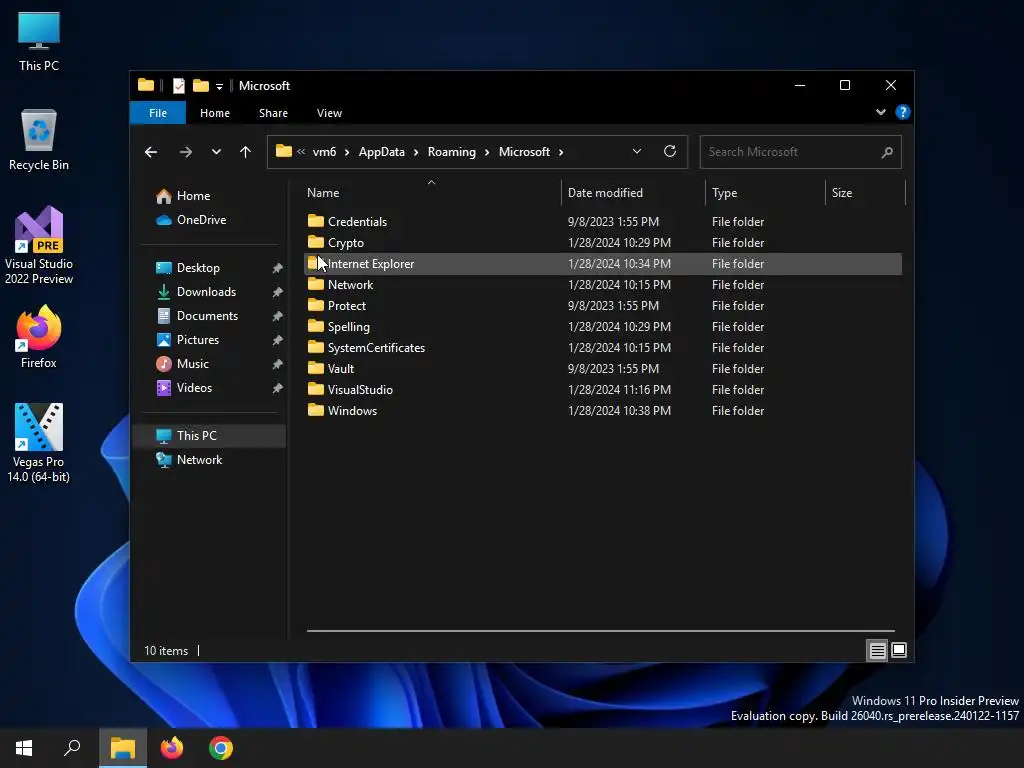Select the Windows folder icon
Image resolution: width=1024 pixels, height=768 pixels.
(316, 411)
